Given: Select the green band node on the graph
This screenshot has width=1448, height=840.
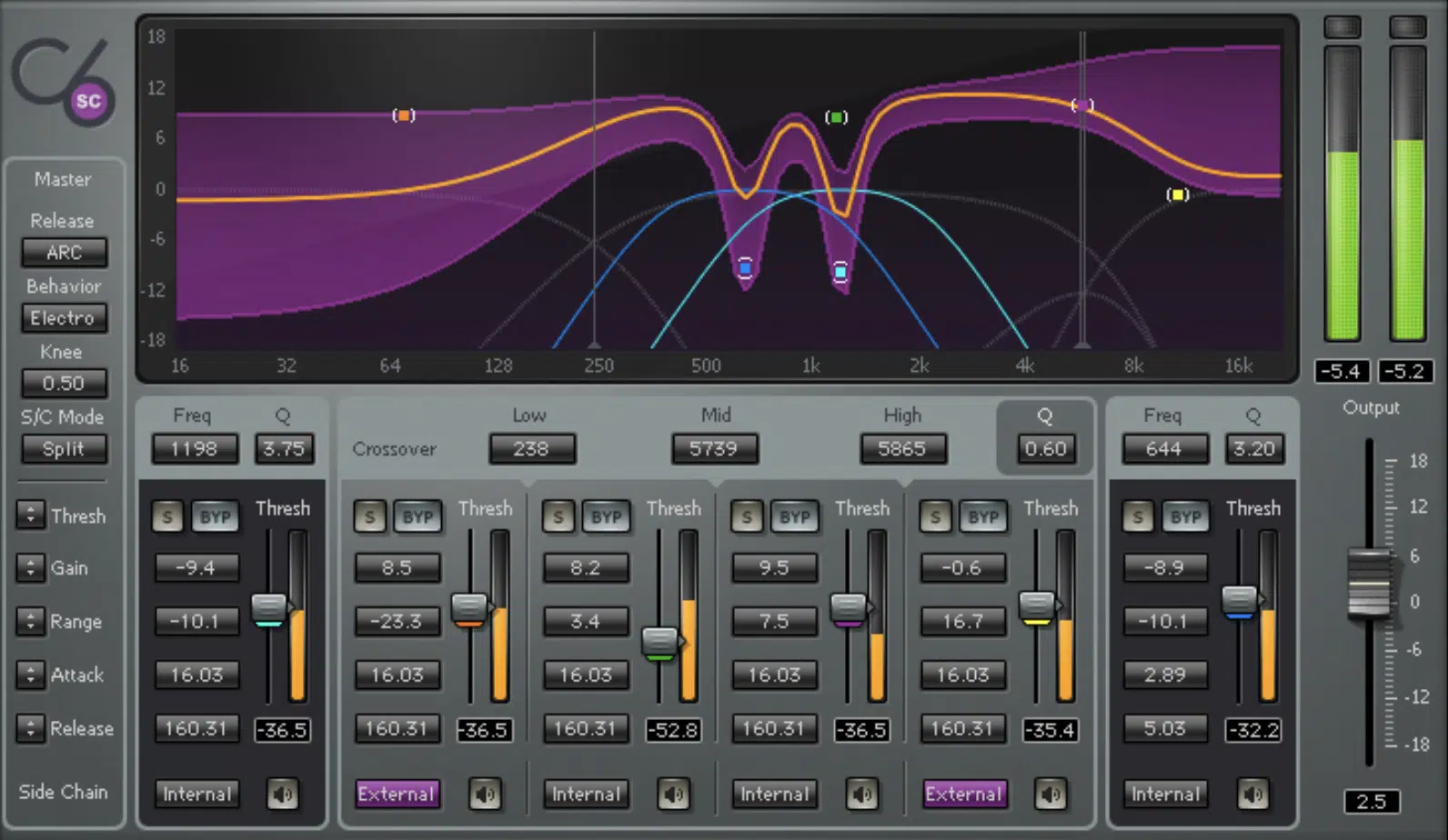Looking at the screenshot, I should click(836, 117).
